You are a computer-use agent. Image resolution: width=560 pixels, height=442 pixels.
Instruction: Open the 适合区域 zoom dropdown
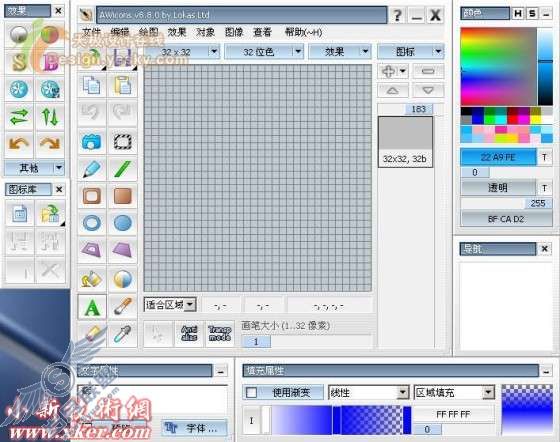point(190,305)
